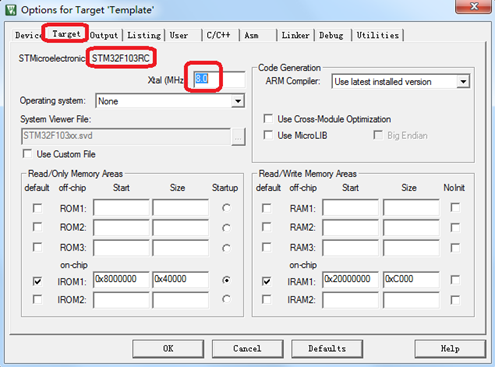This screenshot has width=495, height=367.
Task: Click the IROM2 Size field
Action: point(181,300)
